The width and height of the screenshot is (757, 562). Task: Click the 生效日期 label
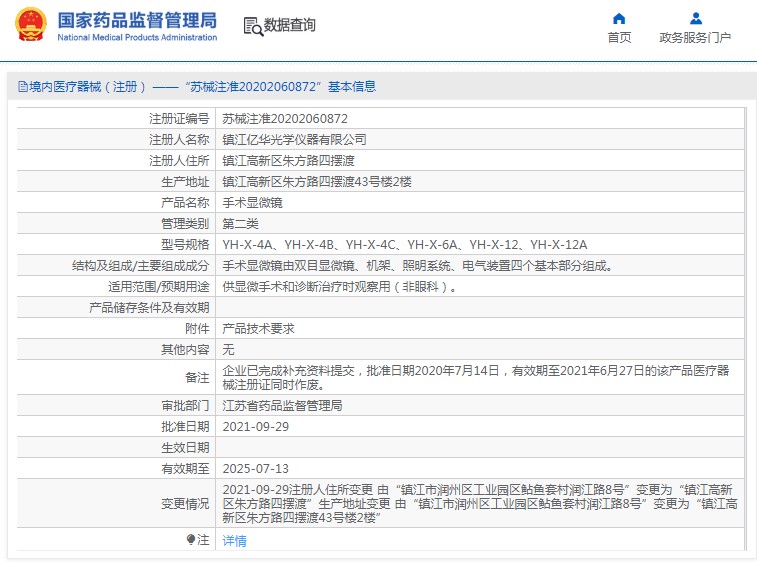pyautogui.click(x=185, y=448)
